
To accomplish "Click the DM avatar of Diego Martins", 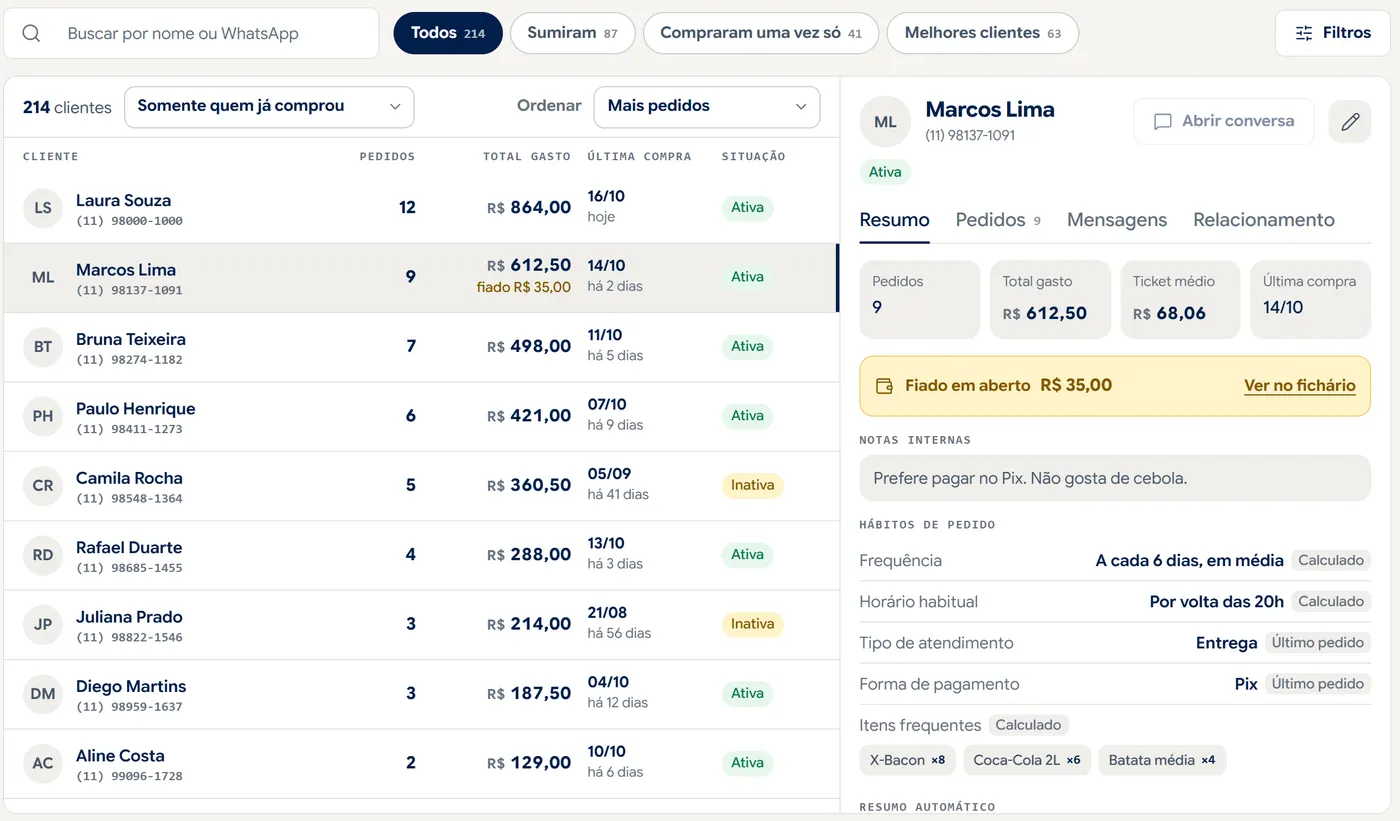I will point(43,694).
